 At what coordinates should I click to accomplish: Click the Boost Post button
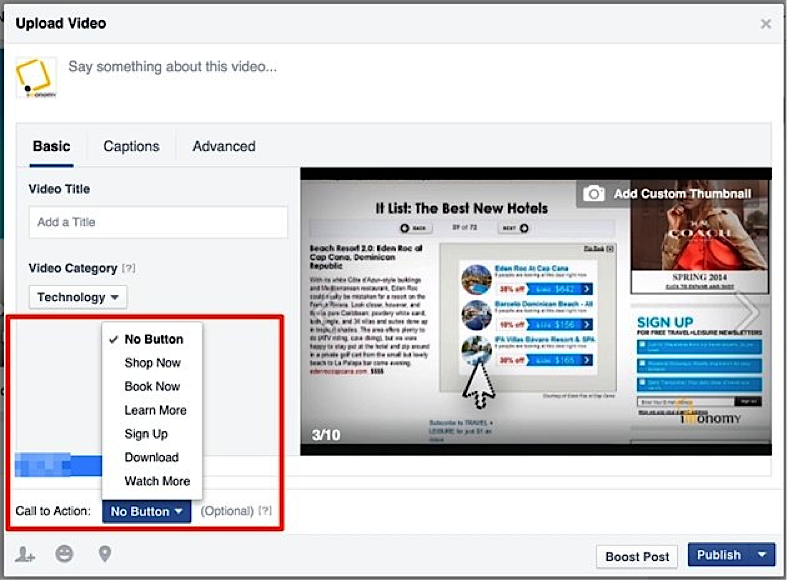637,556
